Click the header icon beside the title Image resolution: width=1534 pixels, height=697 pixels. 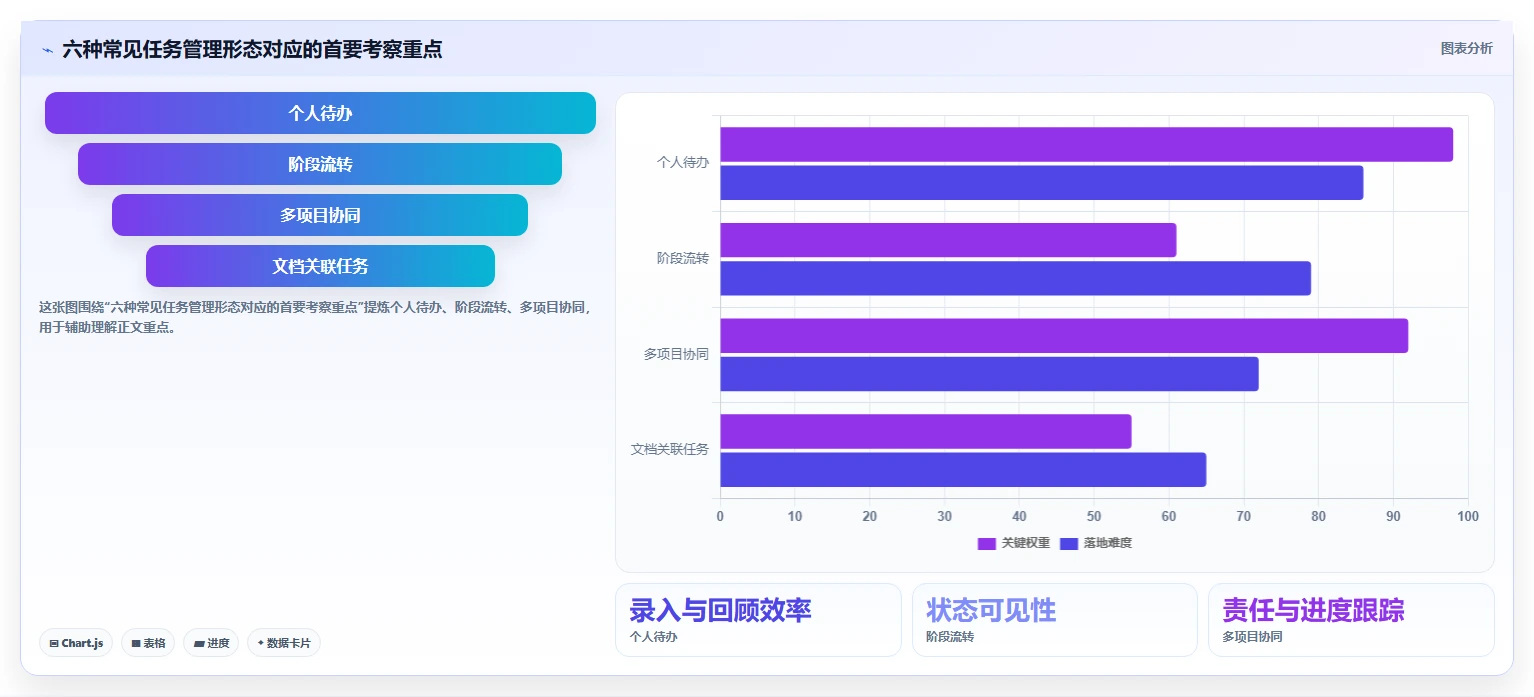tap(47, 50)
